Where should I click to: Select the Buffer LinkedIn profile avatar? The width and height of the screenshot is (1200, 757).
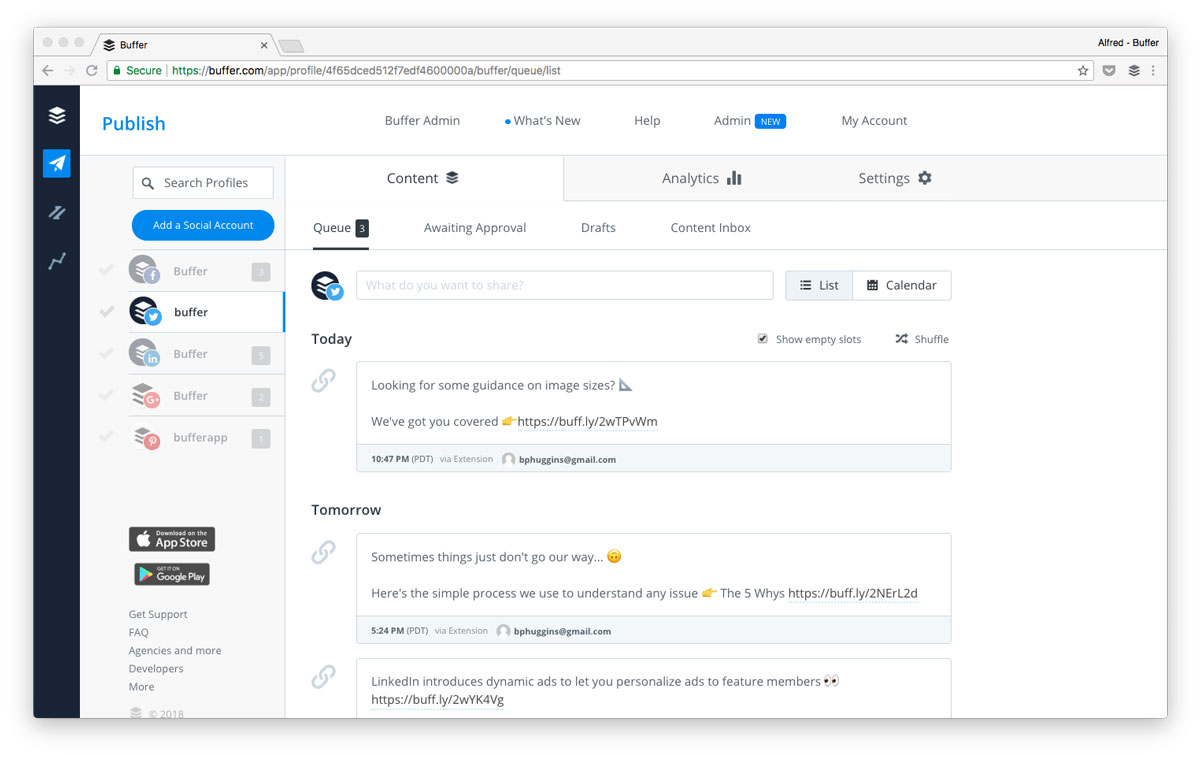[145, 353]
